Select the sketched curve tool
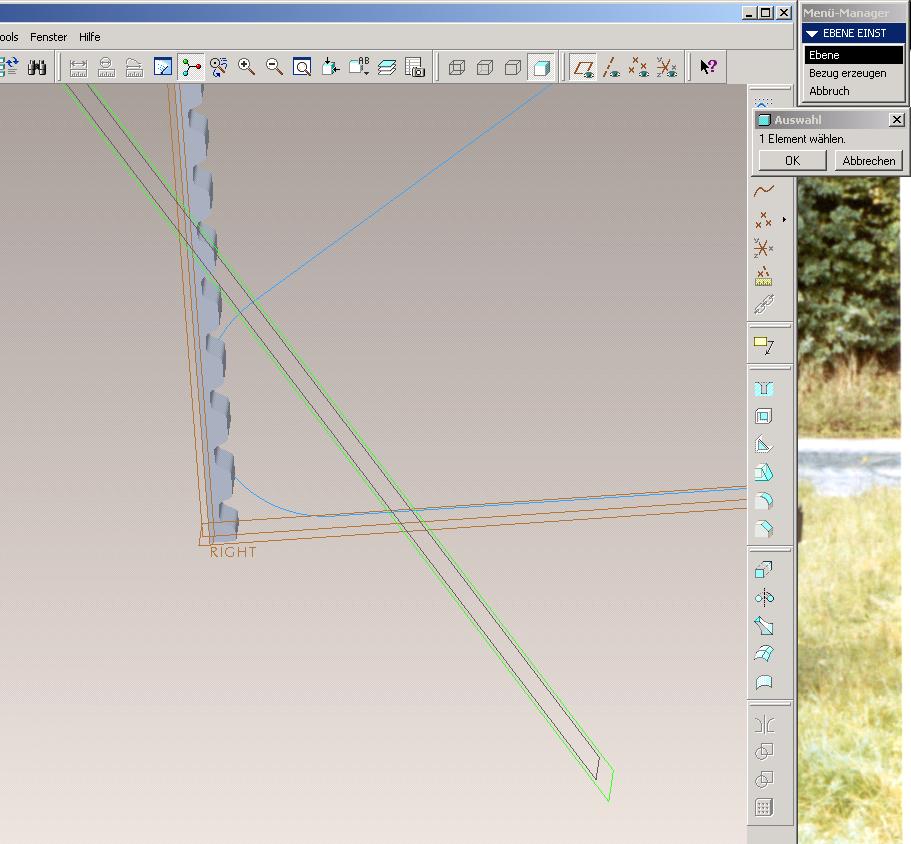 click(763, 191)
